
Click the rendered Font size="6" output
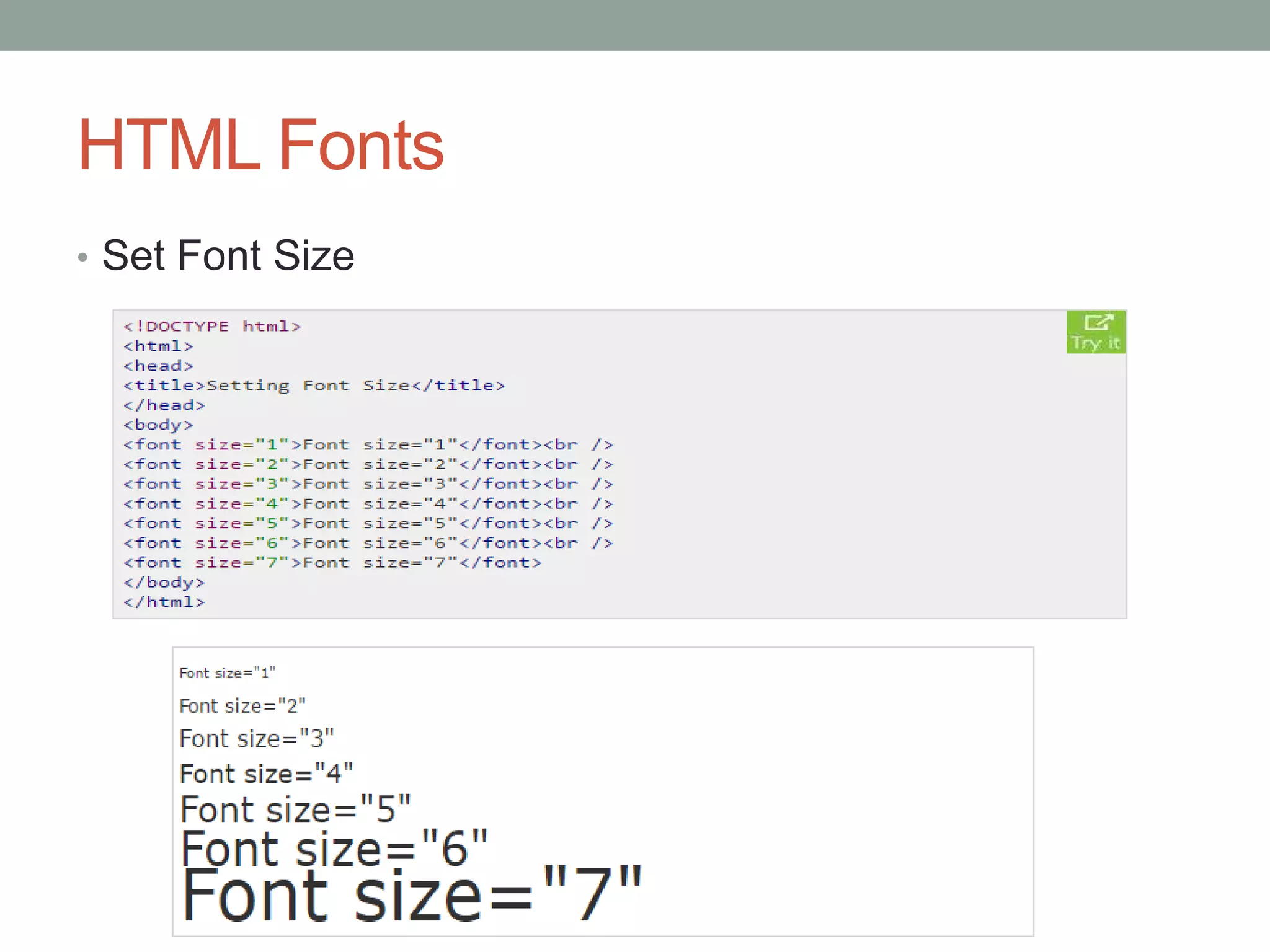[334, 848]
